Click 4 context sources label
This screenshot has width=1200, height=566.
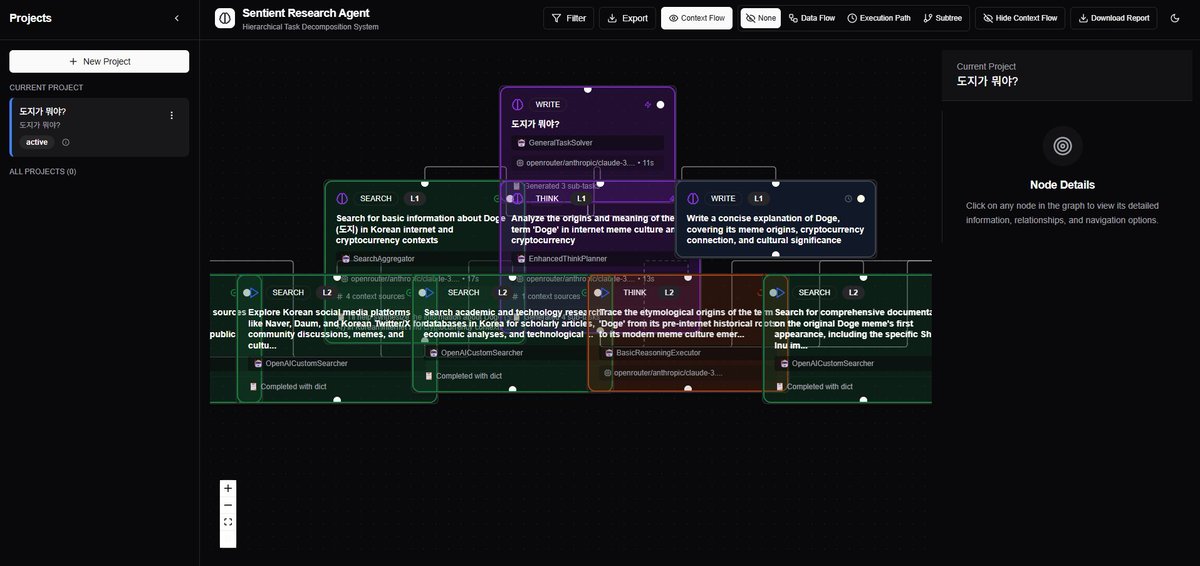click(x=375, y=296)
